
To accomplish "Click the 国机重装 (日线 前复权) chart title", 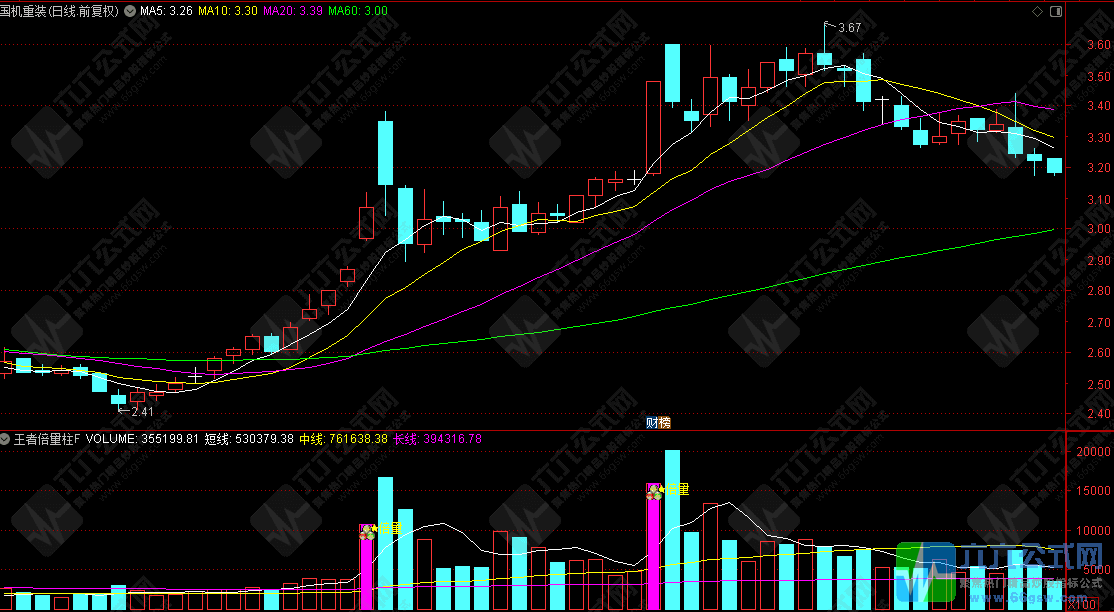I will click(62, 11).
